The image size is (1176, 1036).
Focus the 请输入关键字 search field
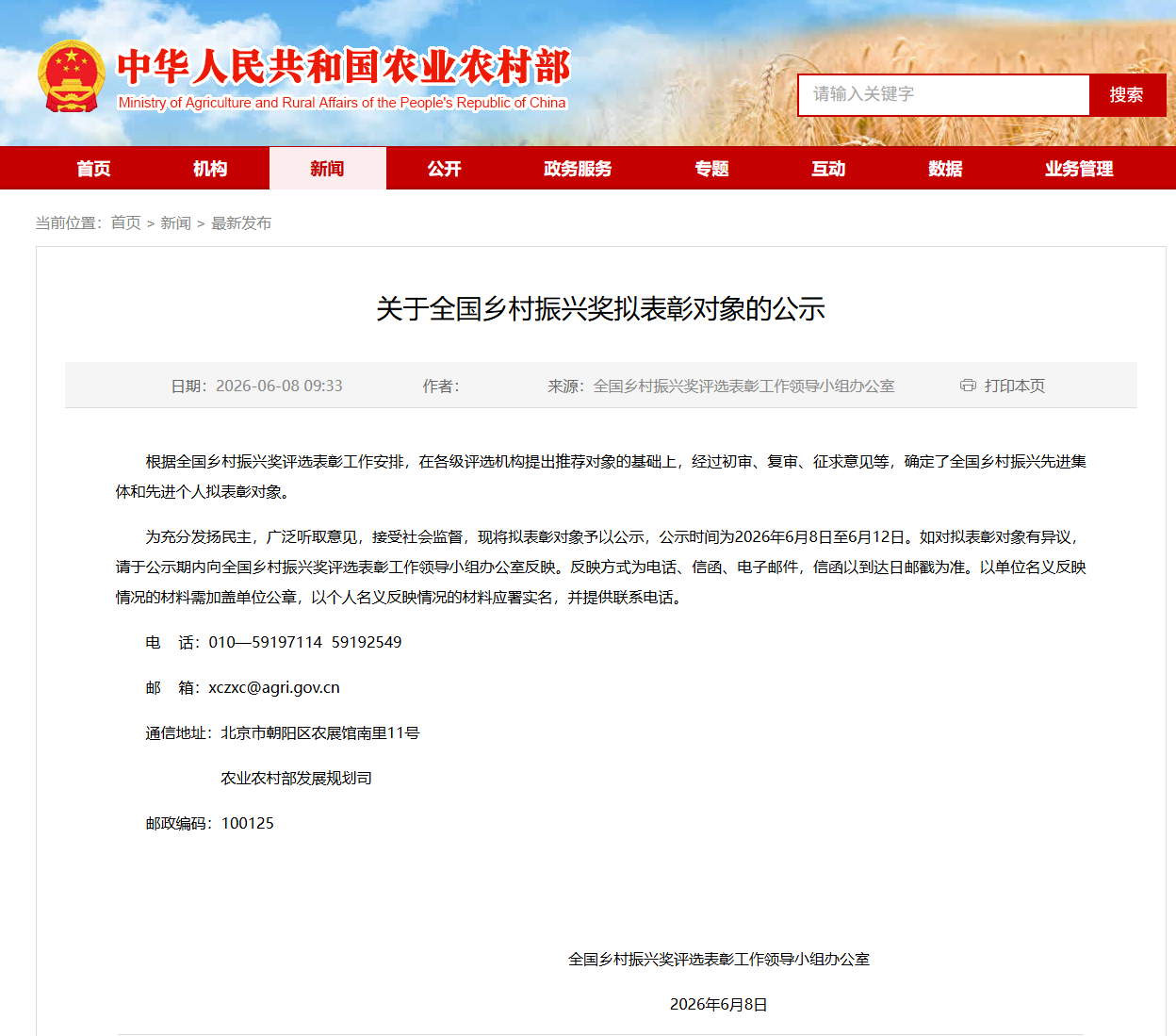pos(943,95)
